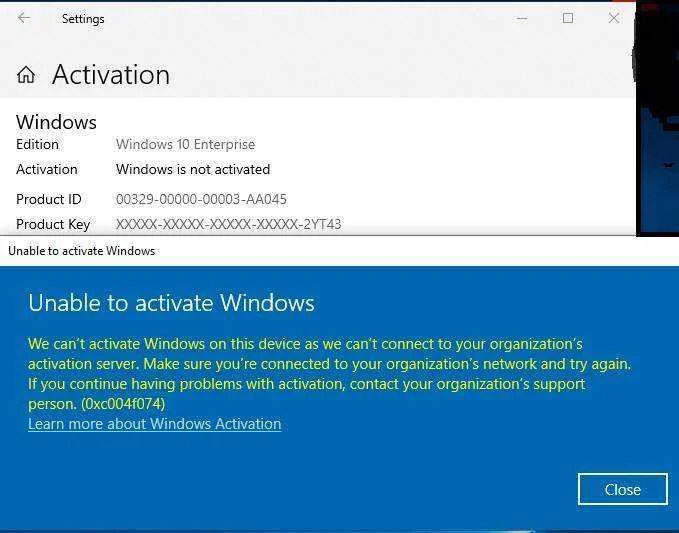Click the Windows section heading
Viewport: 679px width, 533px height.
point(56,122)
